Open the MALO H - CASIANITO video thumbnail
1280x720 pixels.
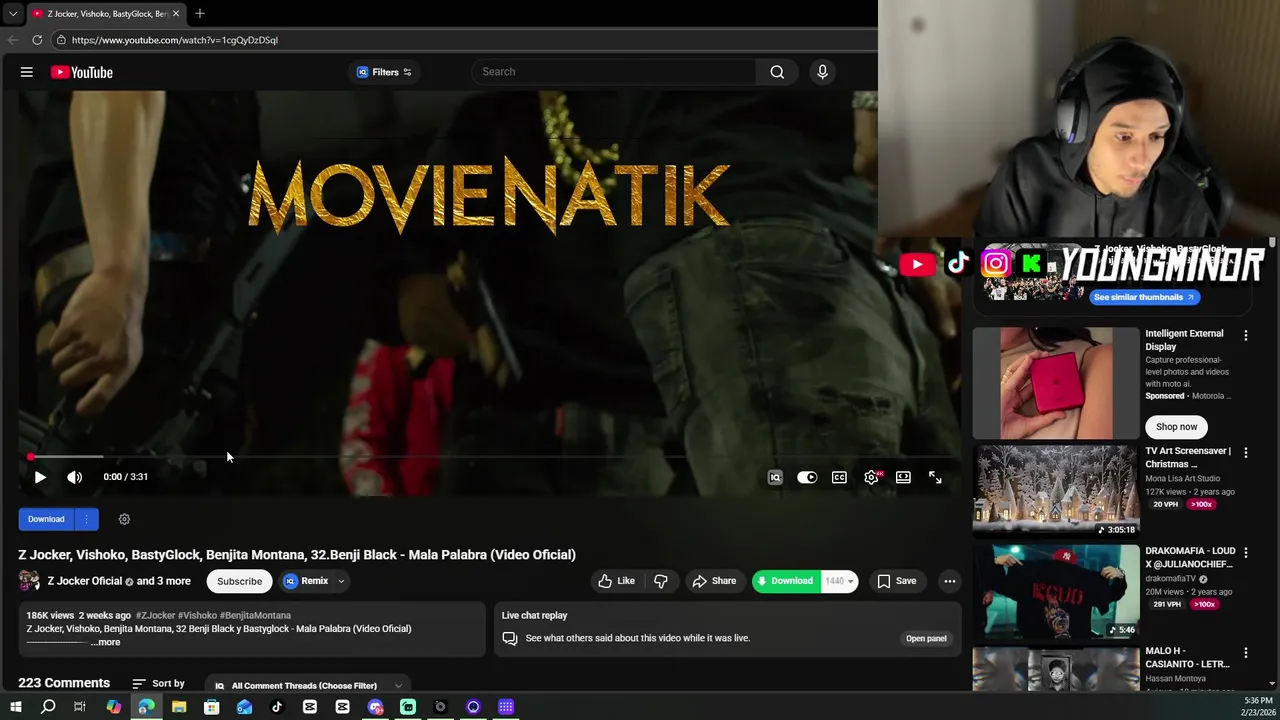click(1056, 668)
